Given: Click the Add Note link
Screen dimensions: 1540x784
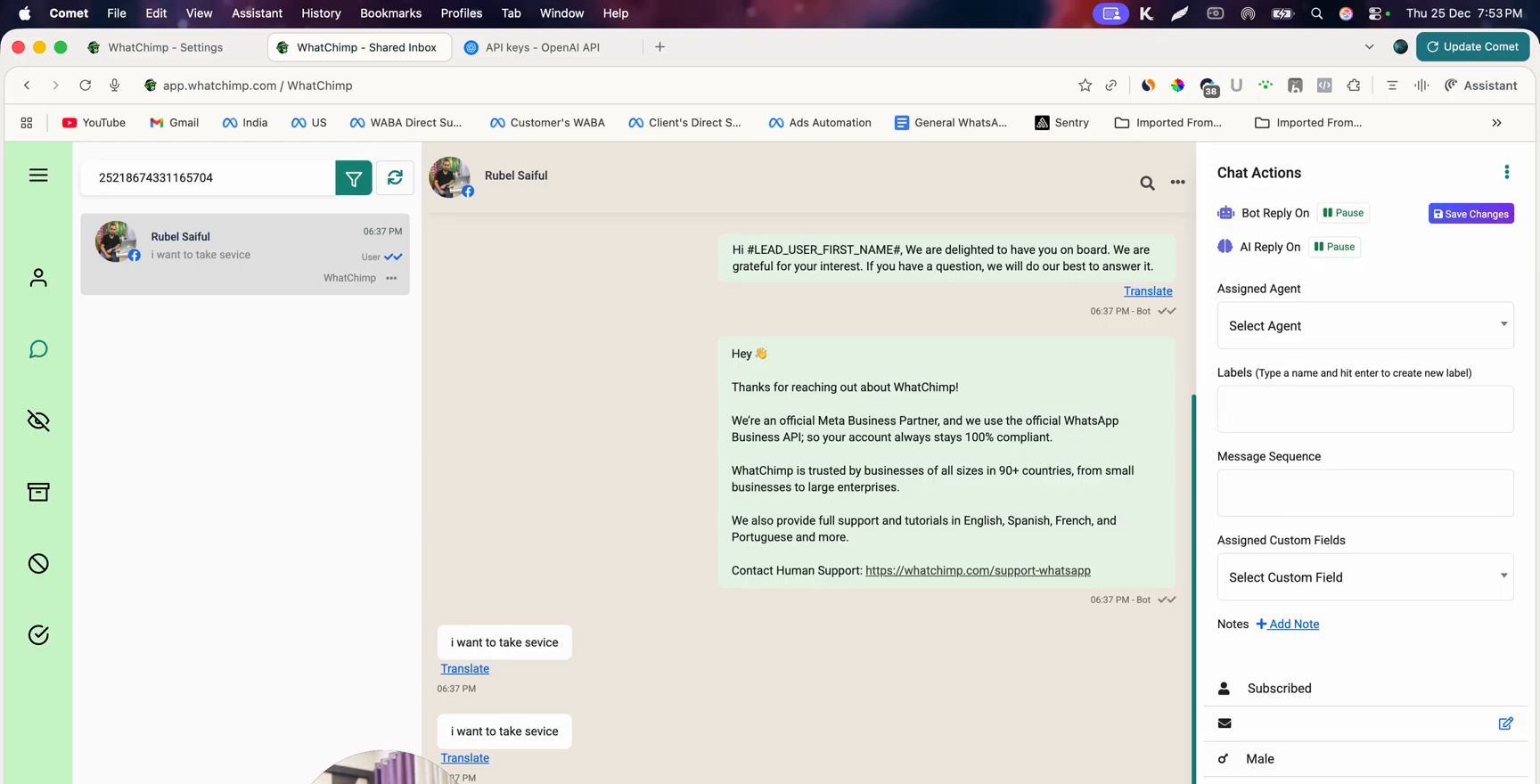Looking at the screenshot, I should click(1288, 625).
